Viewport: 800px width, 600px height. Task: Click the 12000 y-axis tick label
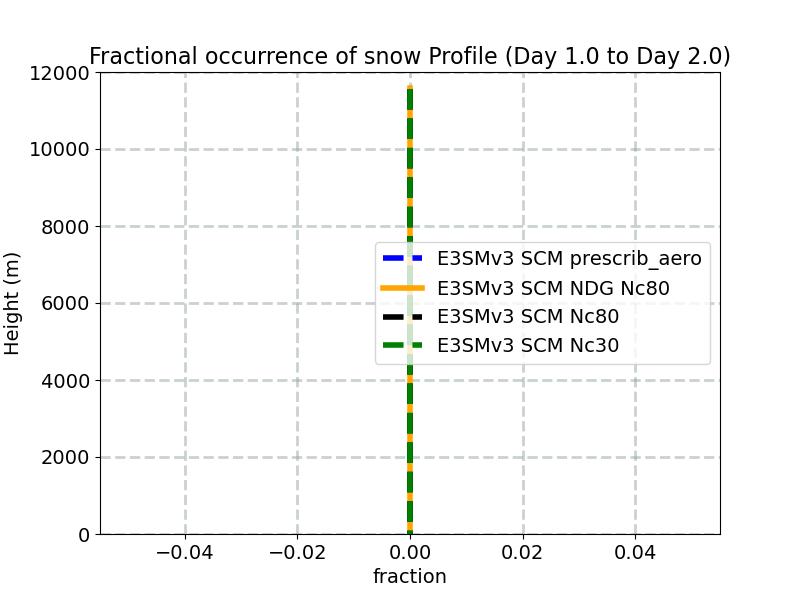(x=59, y=73)
